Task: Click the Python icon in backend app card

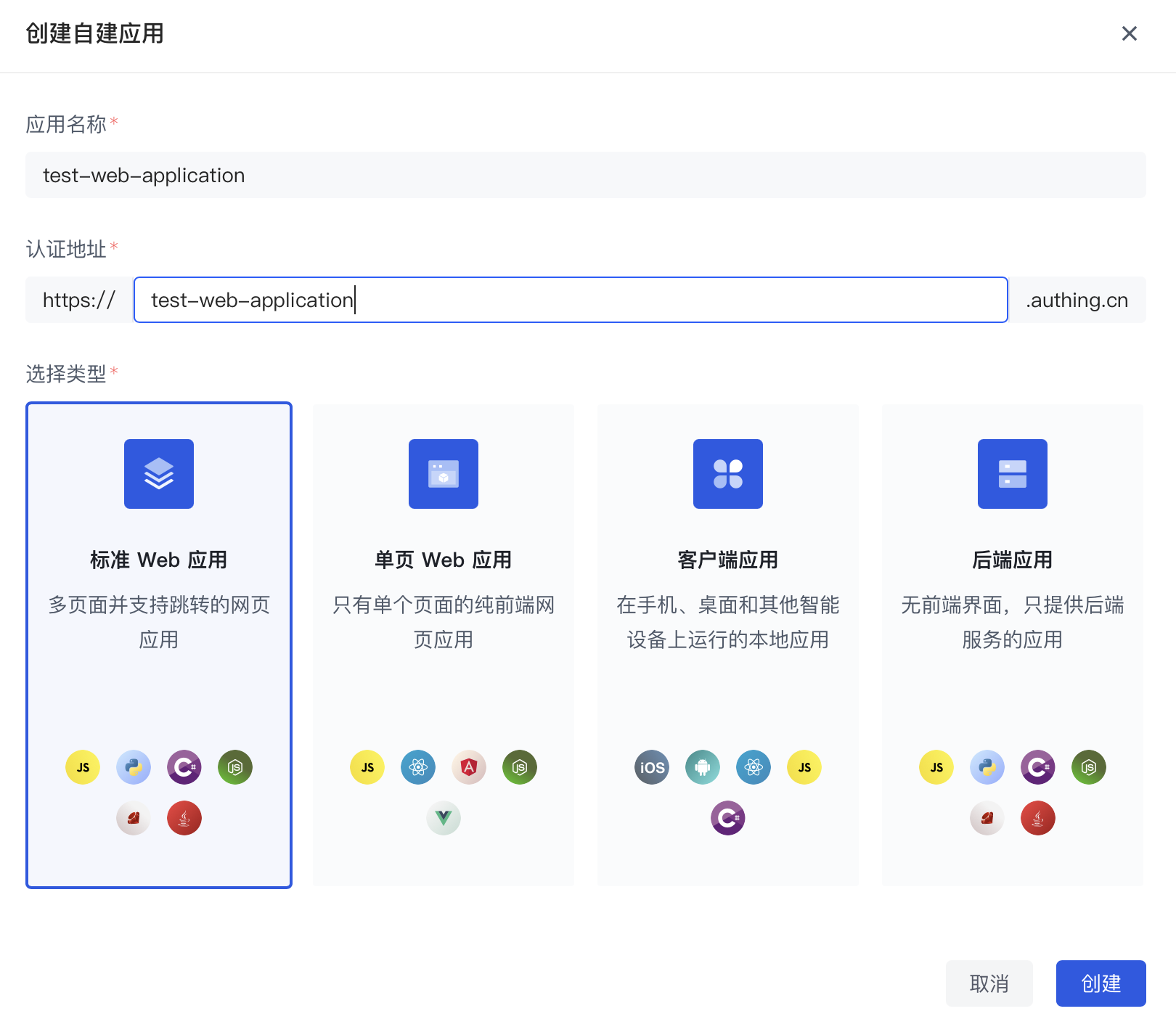Action: point(987,767)
